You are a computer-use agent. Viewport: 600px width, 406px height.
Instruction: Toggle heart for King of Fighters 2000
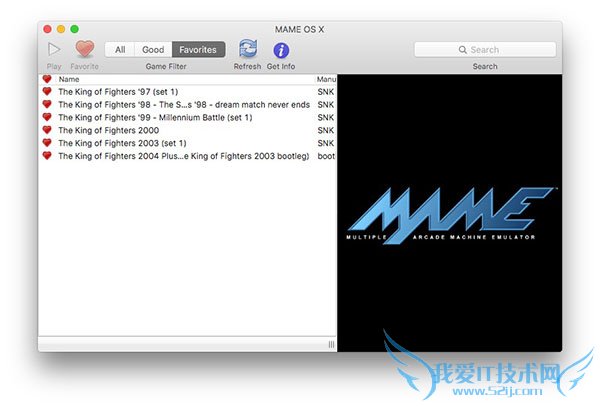[x=47, y=130]
